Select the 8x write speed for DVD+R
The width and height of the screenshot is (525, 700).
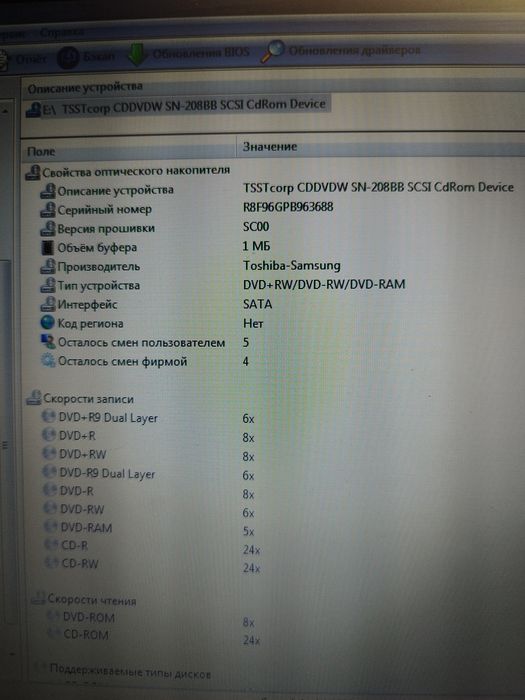click(248, 438)
